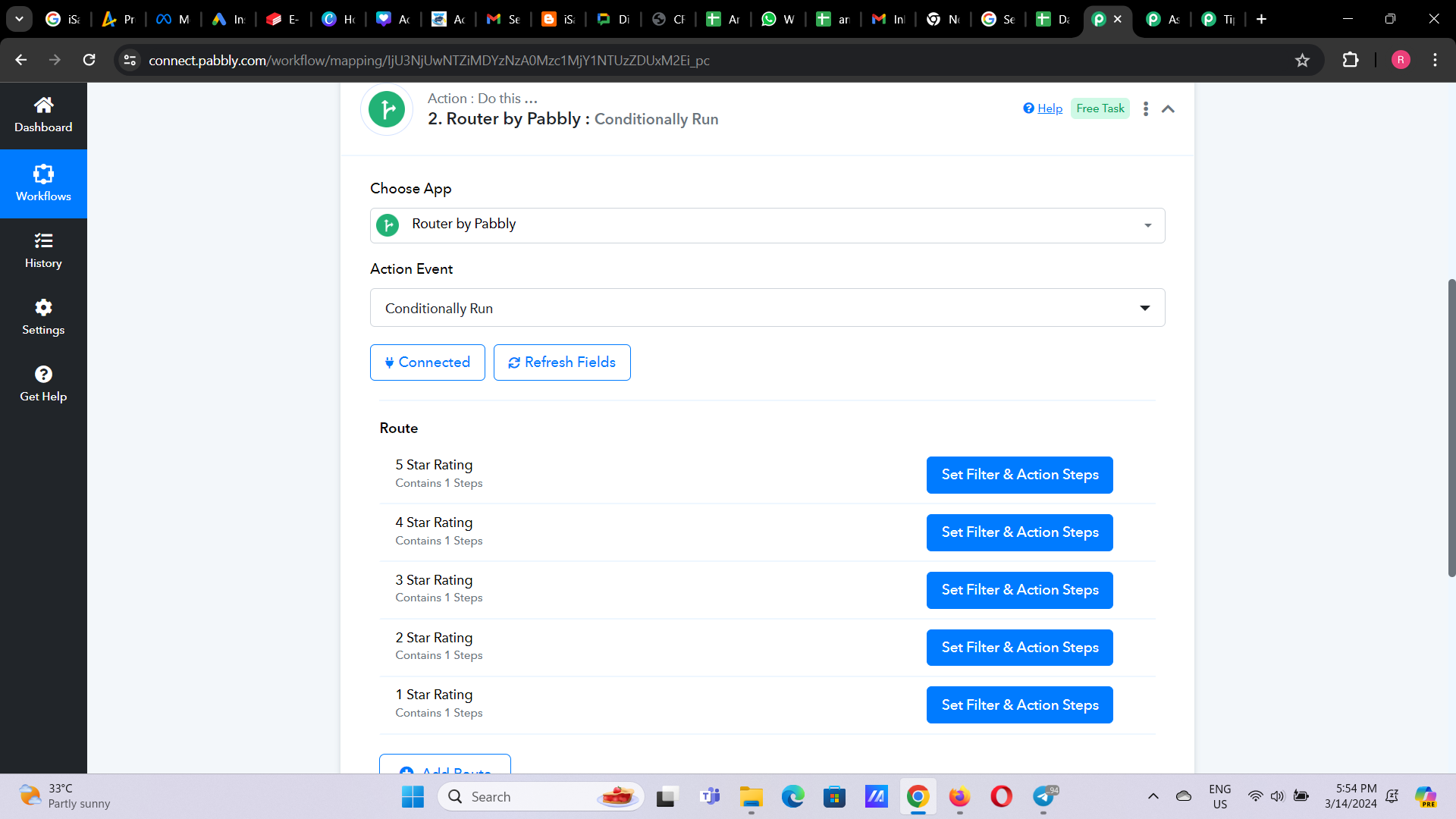The height and width of the screenshot is (819, 1456).
Task: Open the Get Help sidebar item
Action: click(43, 384)
